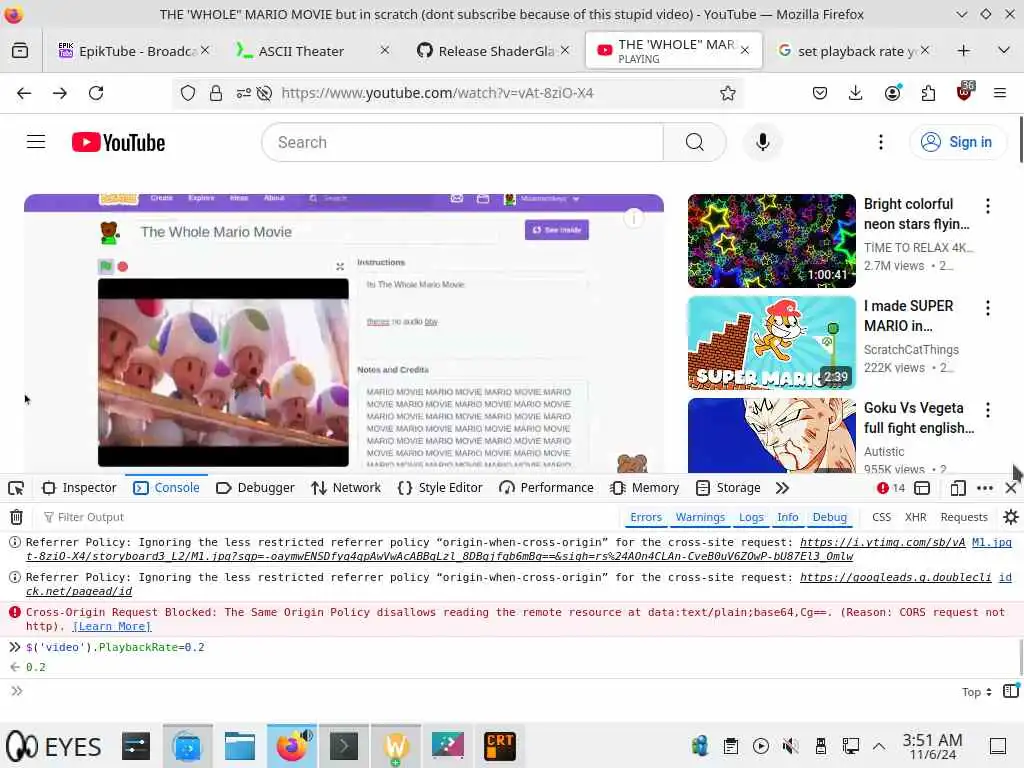This screenshot has height=768, width=1024.
Task: Search with voice microphone button
Action: [762, 142]
